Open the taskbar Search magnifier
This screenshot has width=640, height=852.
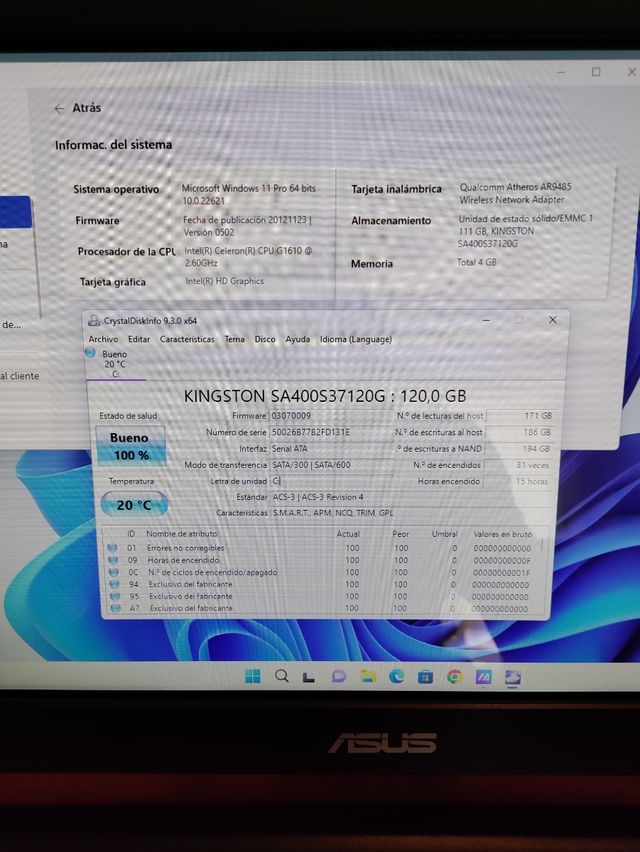(x=281, y=676)
